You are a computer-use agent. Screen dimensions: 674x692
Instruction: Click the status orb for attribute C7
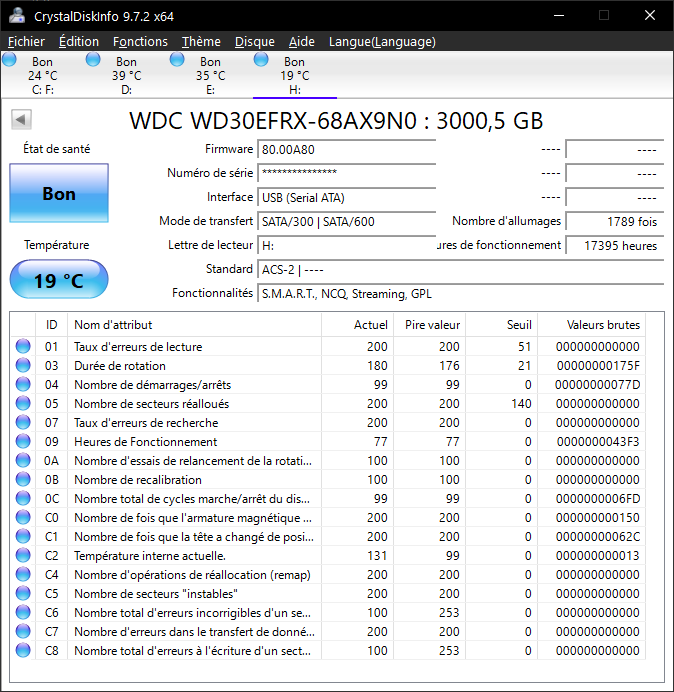coord(23,631)
